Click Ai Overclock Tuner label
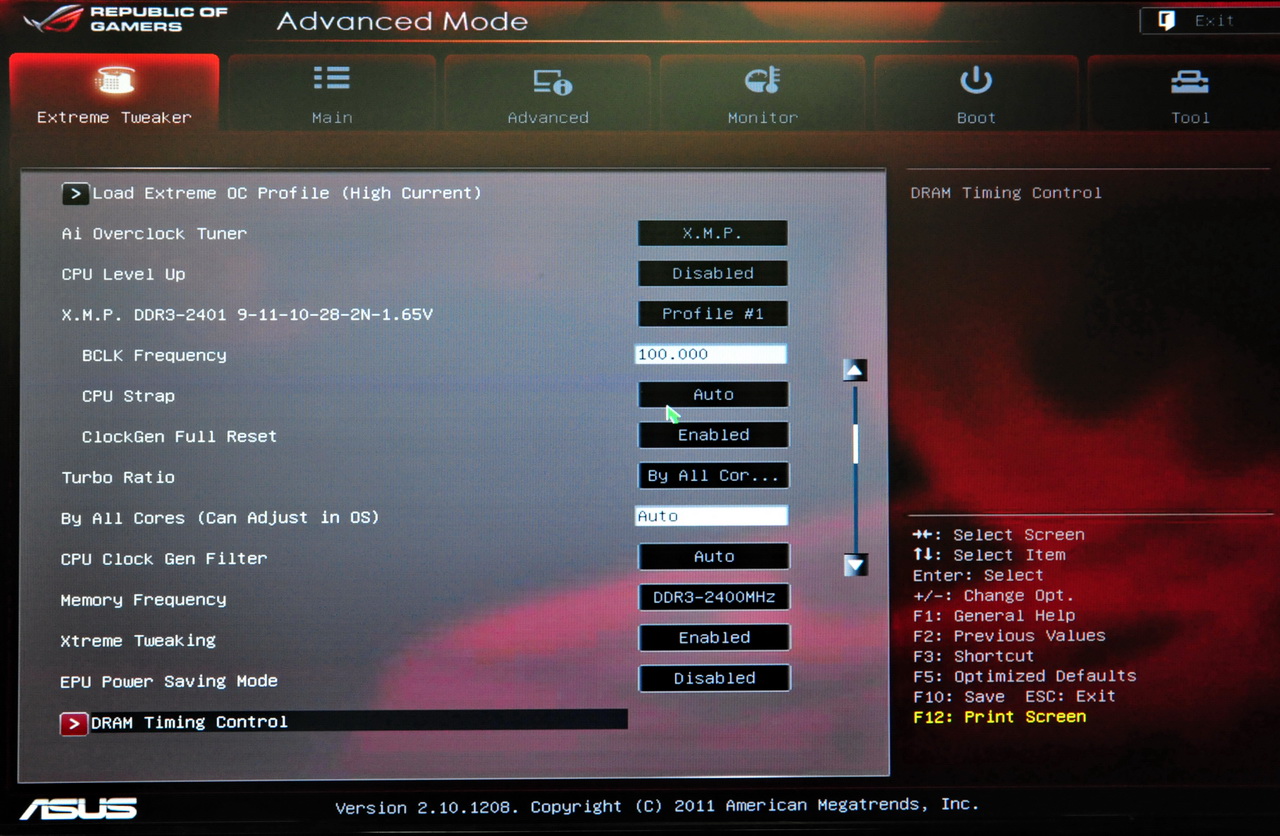This screenshot has width=1280, height=836. (154, 234)
